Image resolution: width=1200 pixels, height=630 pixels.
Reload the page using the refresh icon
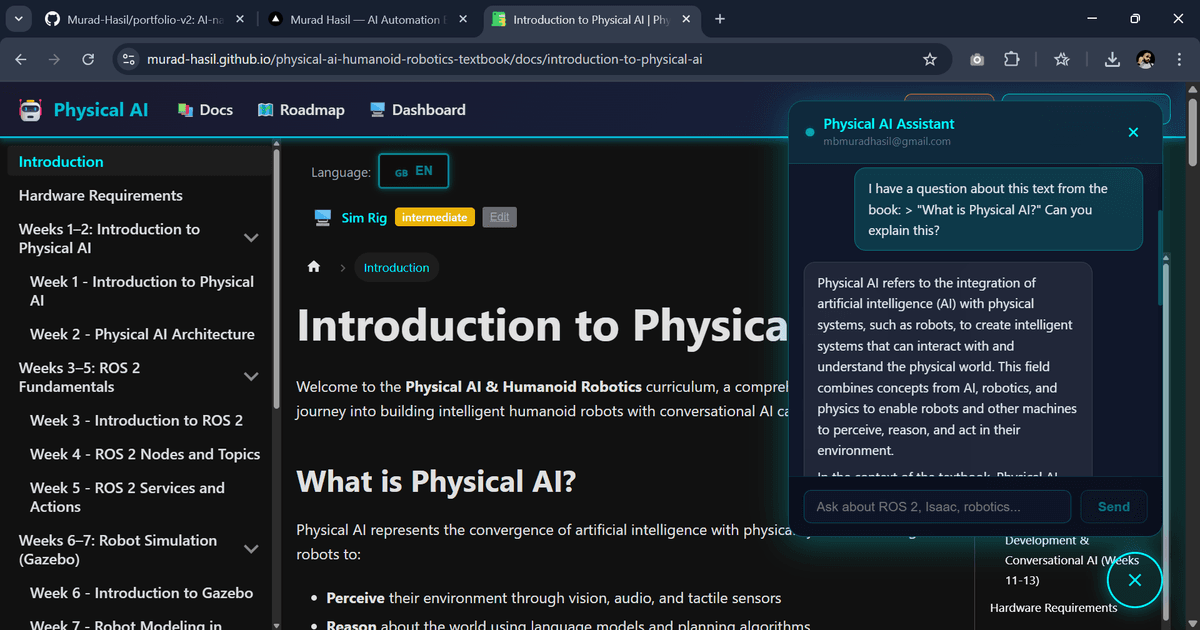pos(88,60)
